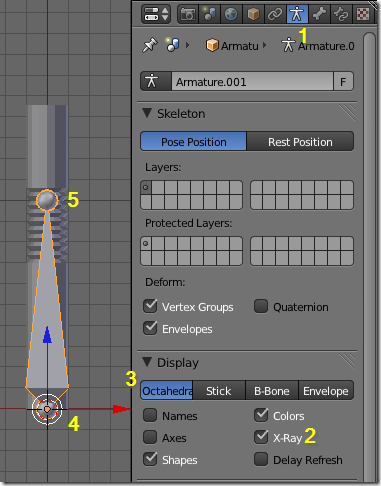Open the World properties globe tab

click(x=231, y=14)
